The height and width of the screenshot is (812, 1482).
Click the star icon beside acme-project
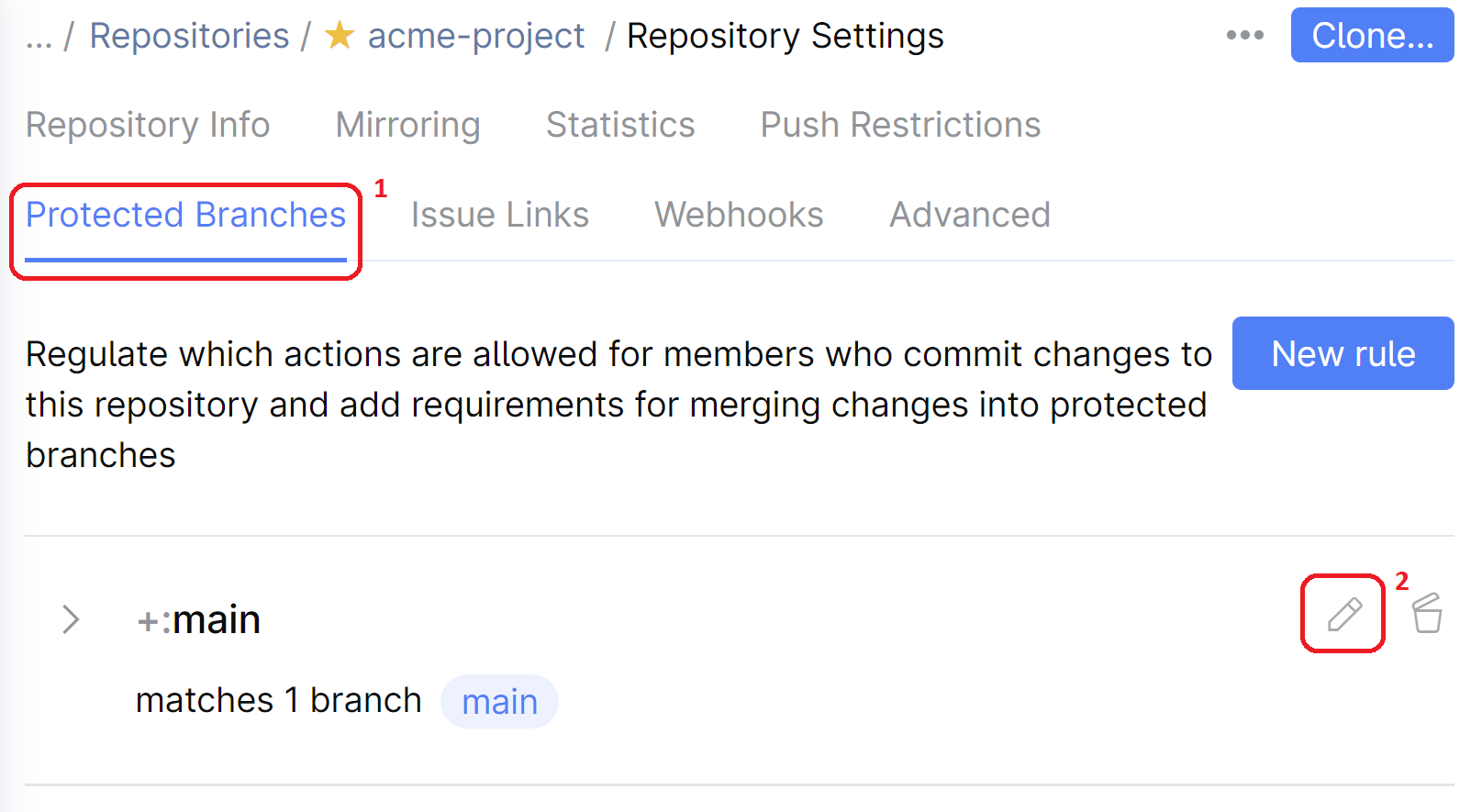click(340, 37)
